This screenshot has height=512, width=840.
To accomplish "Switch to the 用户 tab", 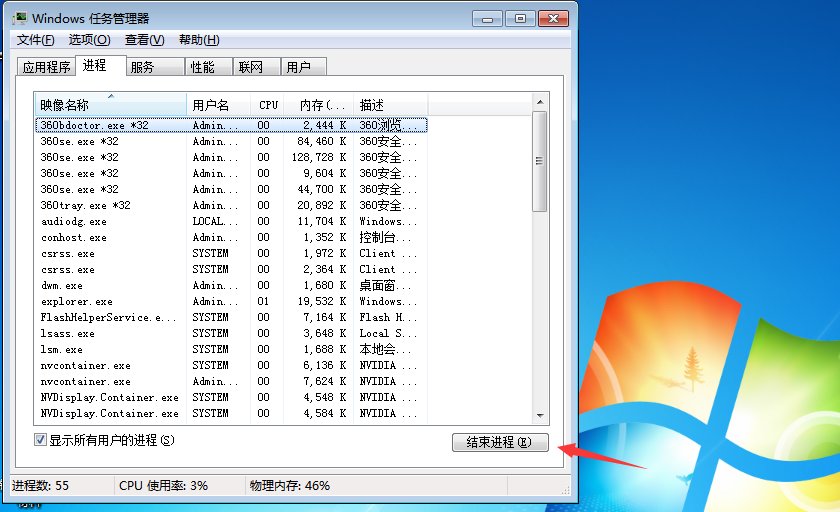I will [303, 67].
